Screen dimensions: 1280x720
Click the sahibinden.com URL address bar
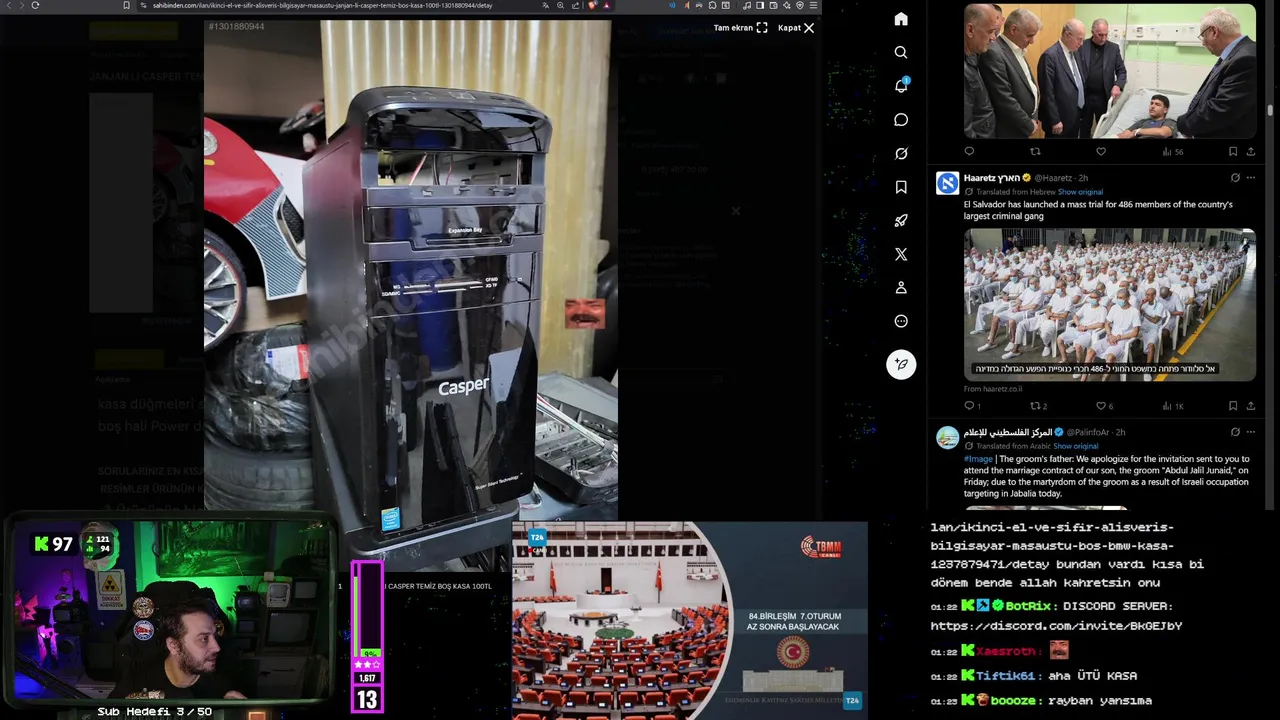point(322,5)
